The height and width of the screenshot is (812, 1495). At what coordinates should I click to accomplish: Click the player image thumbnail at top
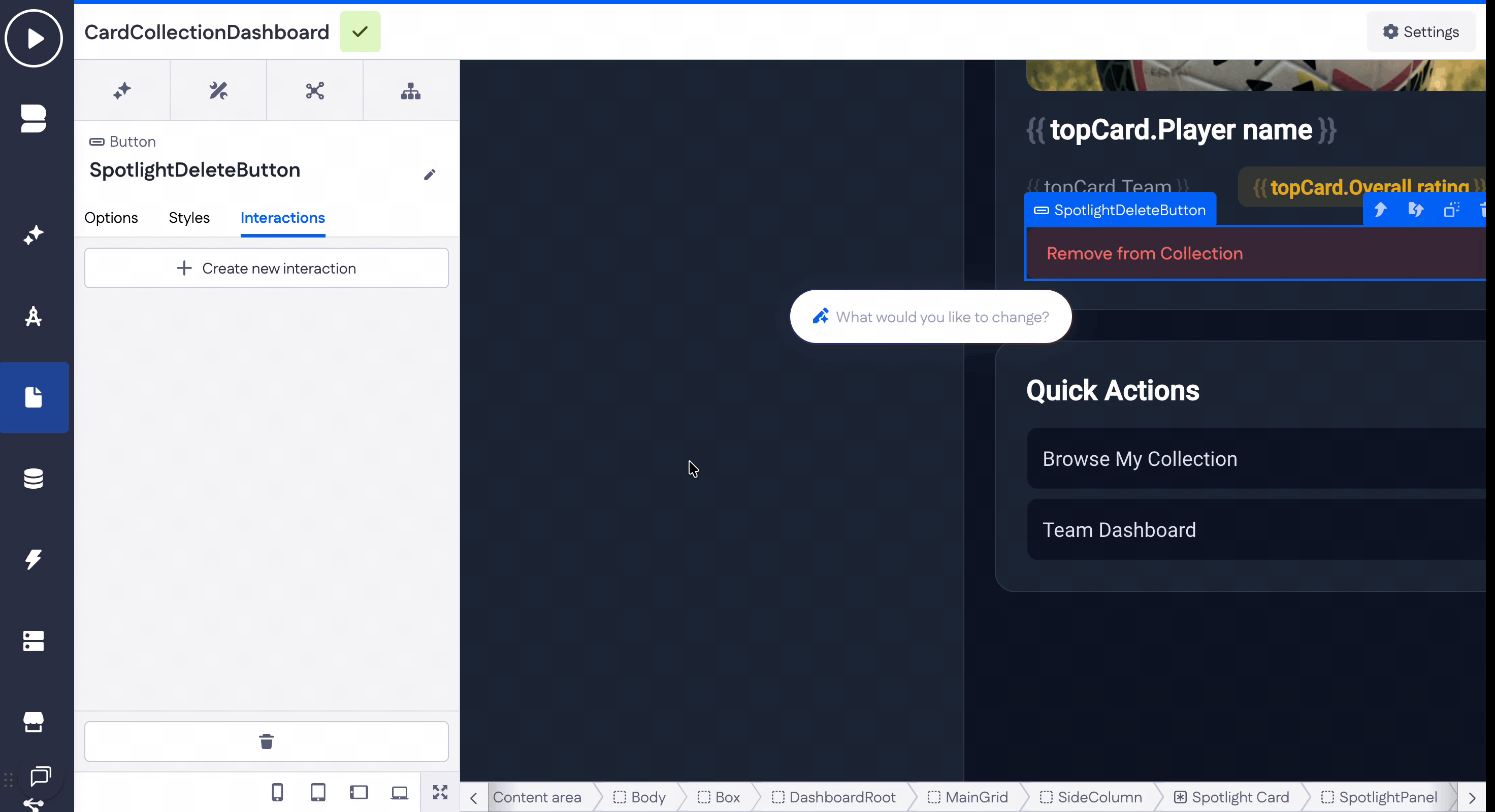point(1256,75)
